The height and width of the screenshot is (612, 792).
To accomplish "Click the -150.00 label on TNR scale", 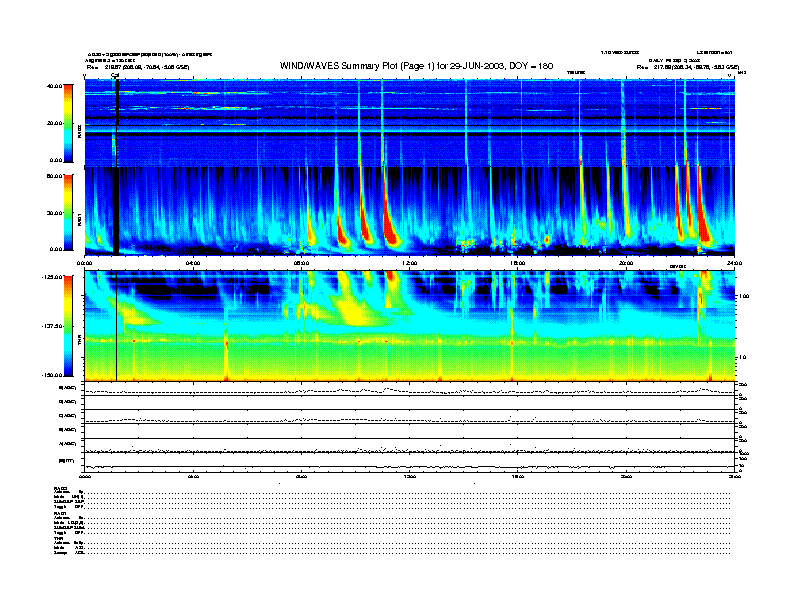I will (52, 375).
